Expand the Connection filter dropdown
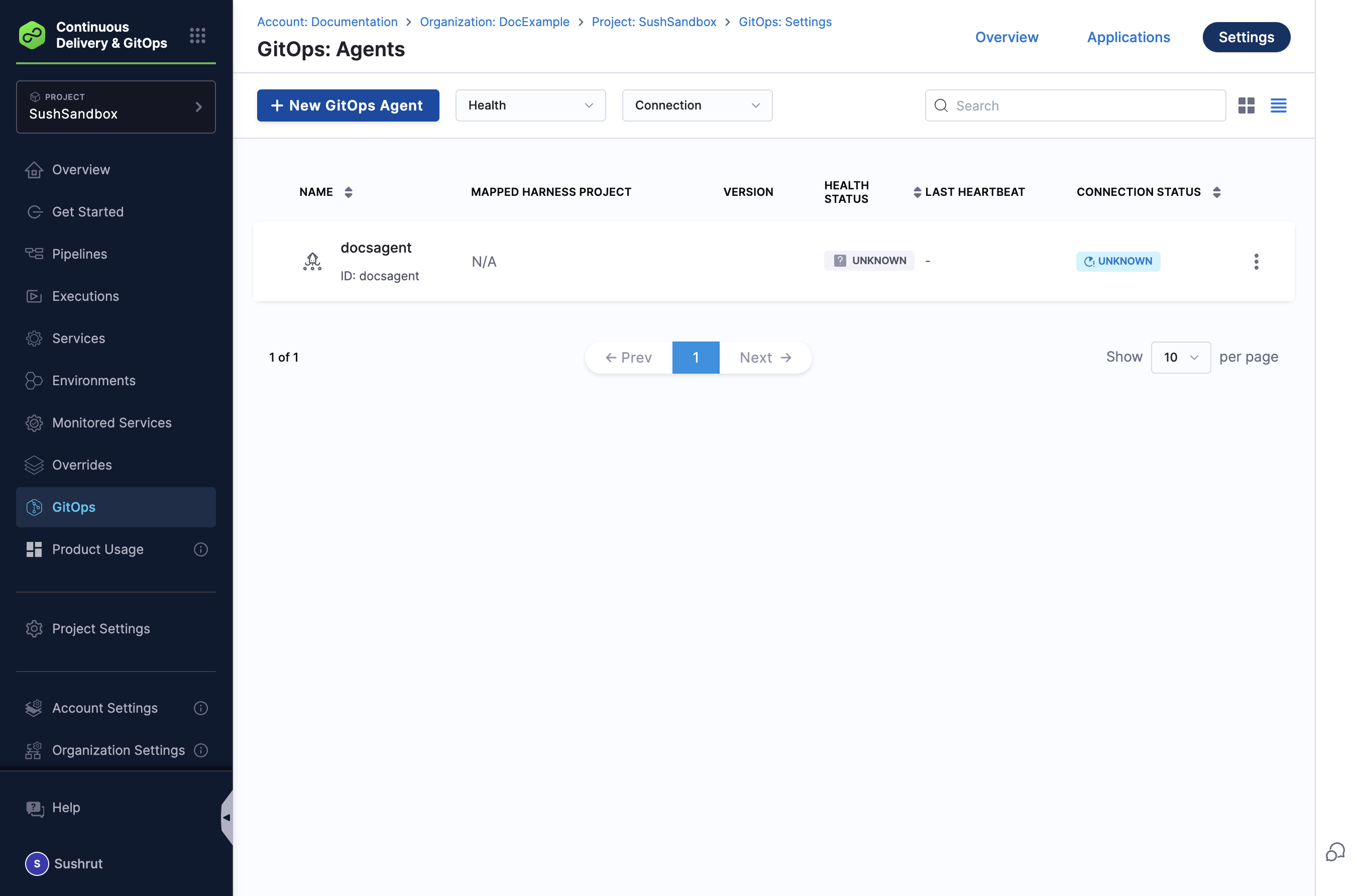1355x896 pixels. pos(697,105)
